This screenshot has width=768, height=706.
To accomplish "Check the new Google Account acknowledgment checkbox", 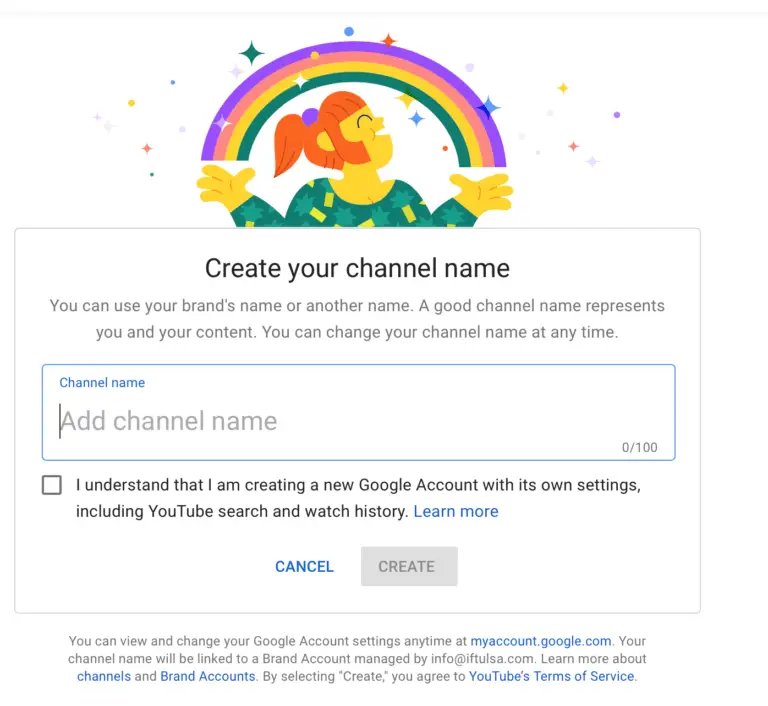I will (x=52, y=485).
